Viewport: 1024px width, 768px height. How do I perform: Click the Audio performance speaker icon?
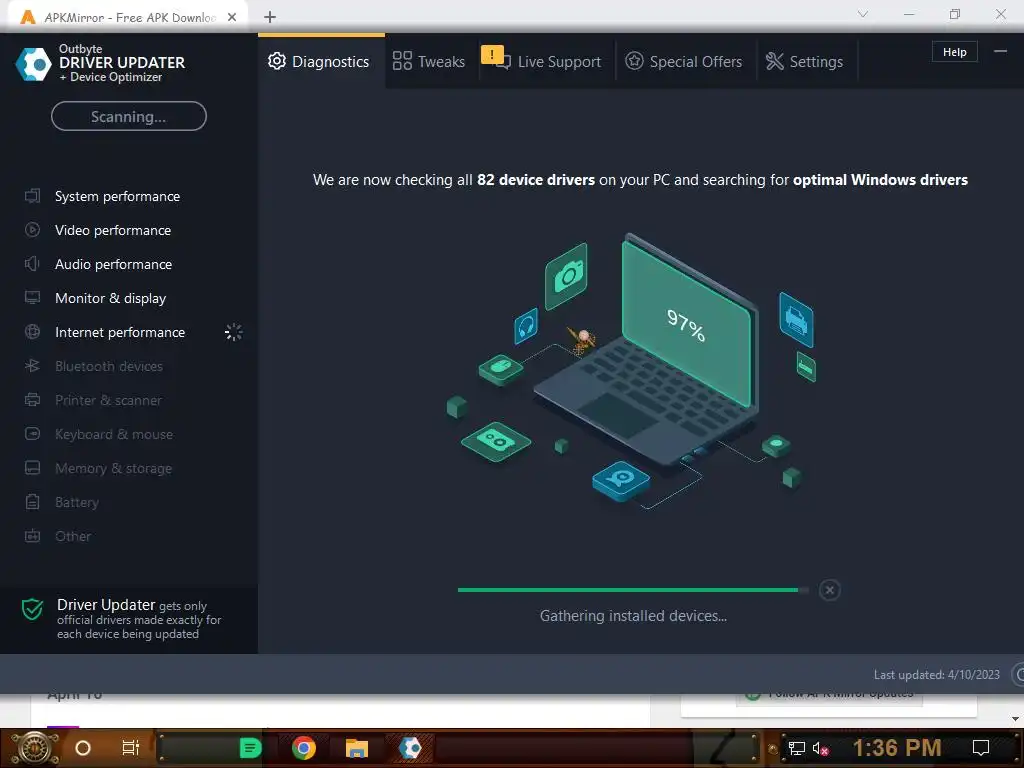33,264
